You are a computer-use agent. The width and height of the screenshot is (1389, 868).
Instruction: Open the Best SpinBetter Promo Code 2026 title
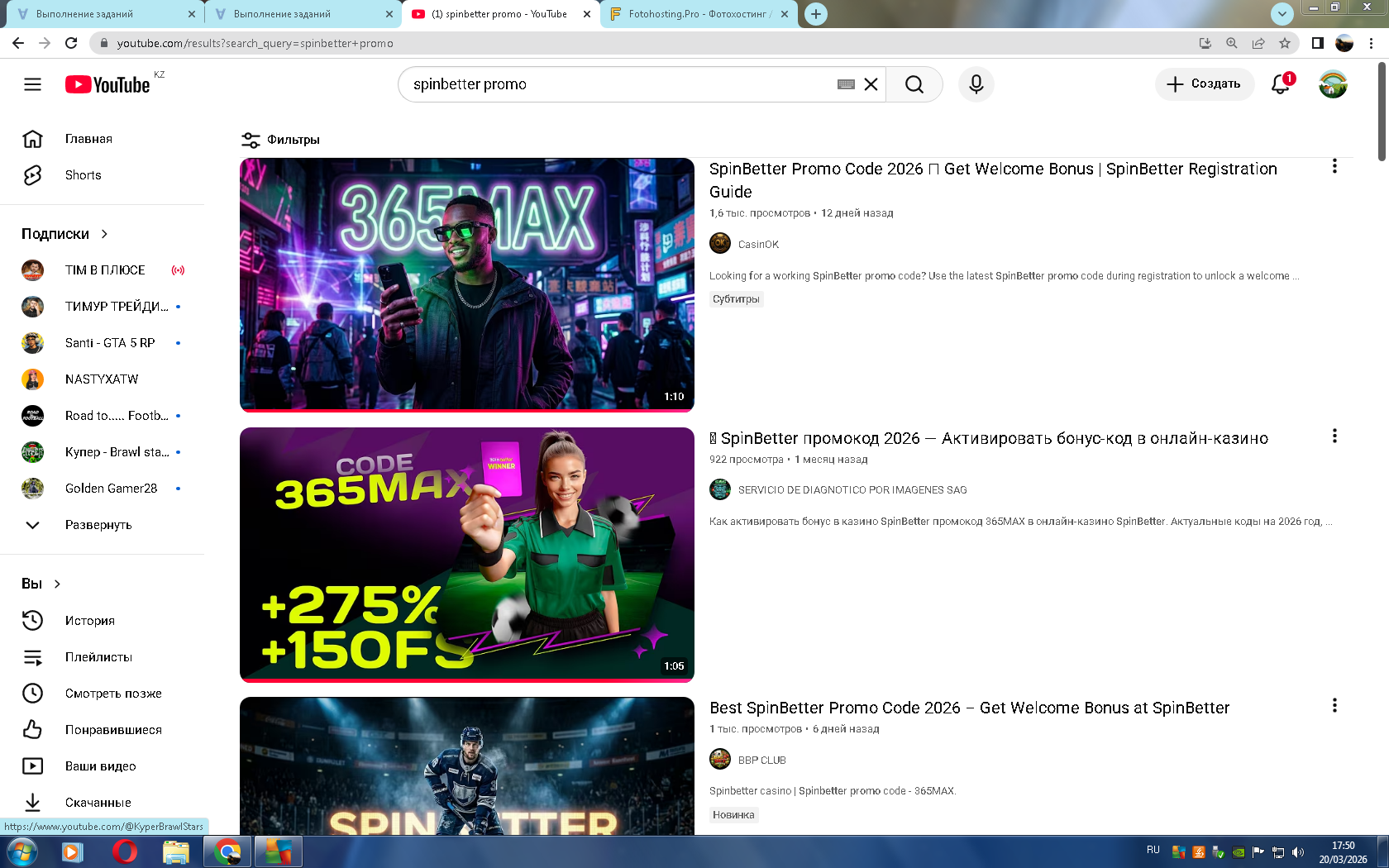[x=969, y=708]
